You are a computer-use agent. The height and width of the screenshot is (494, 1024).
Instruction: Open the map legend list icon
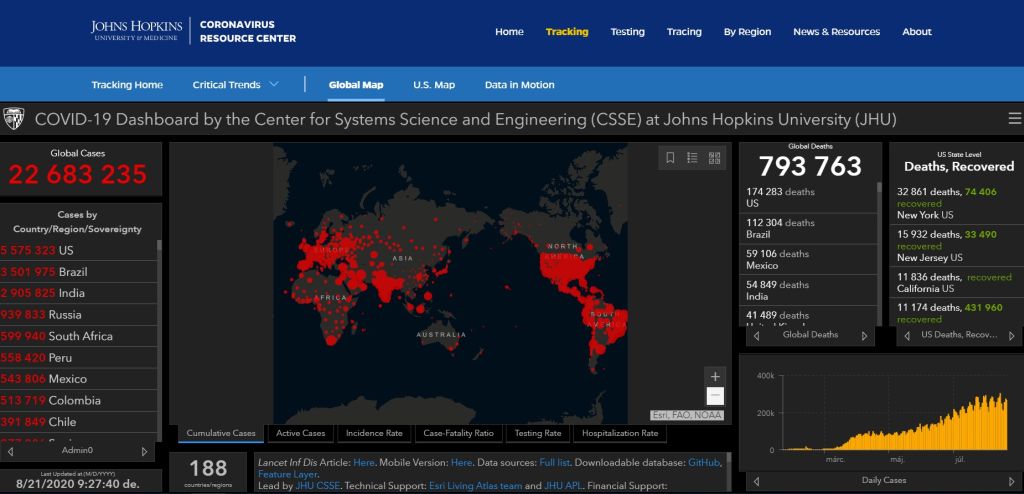[x=692, y=157]
